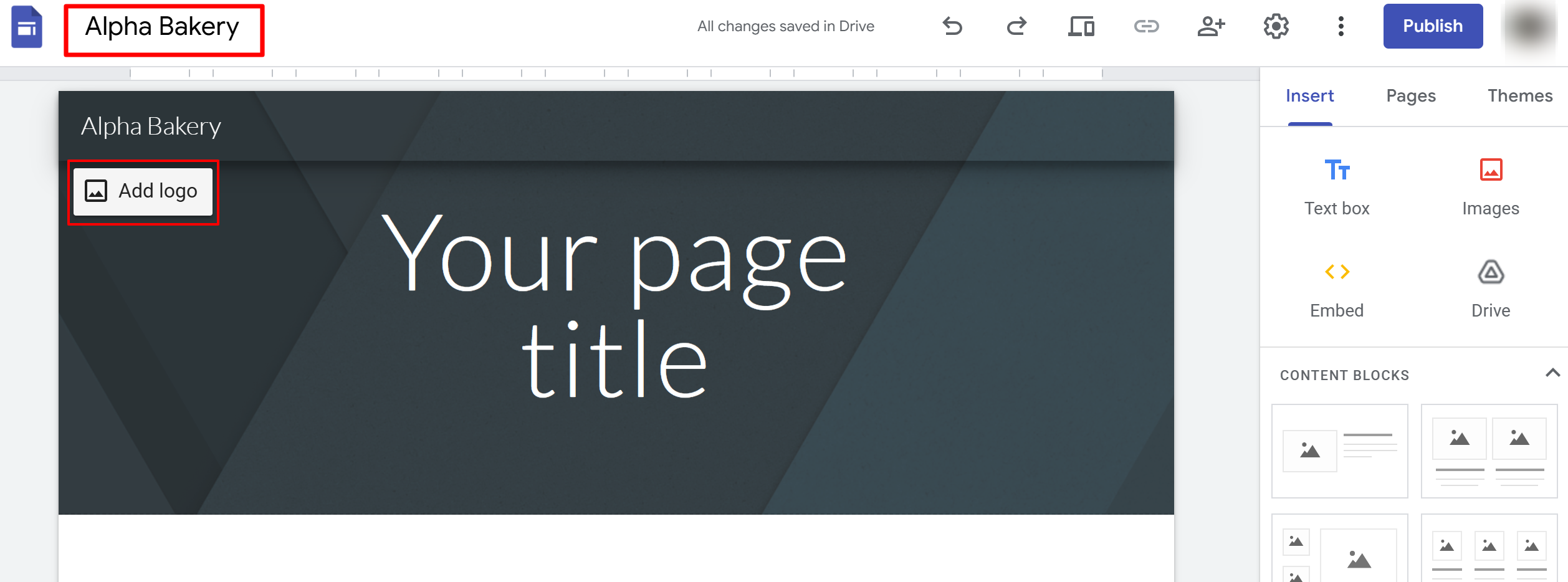Insert a Text box
This screenshot has width=1568, height=582.
[1337, 187]
